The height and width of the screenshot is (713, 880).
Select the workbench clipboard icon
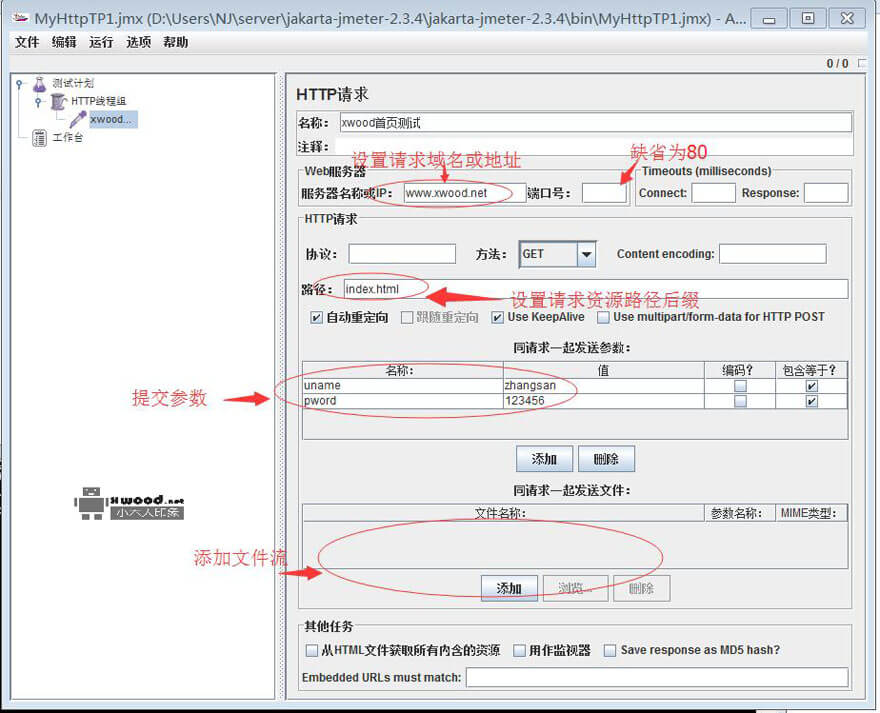39,137
